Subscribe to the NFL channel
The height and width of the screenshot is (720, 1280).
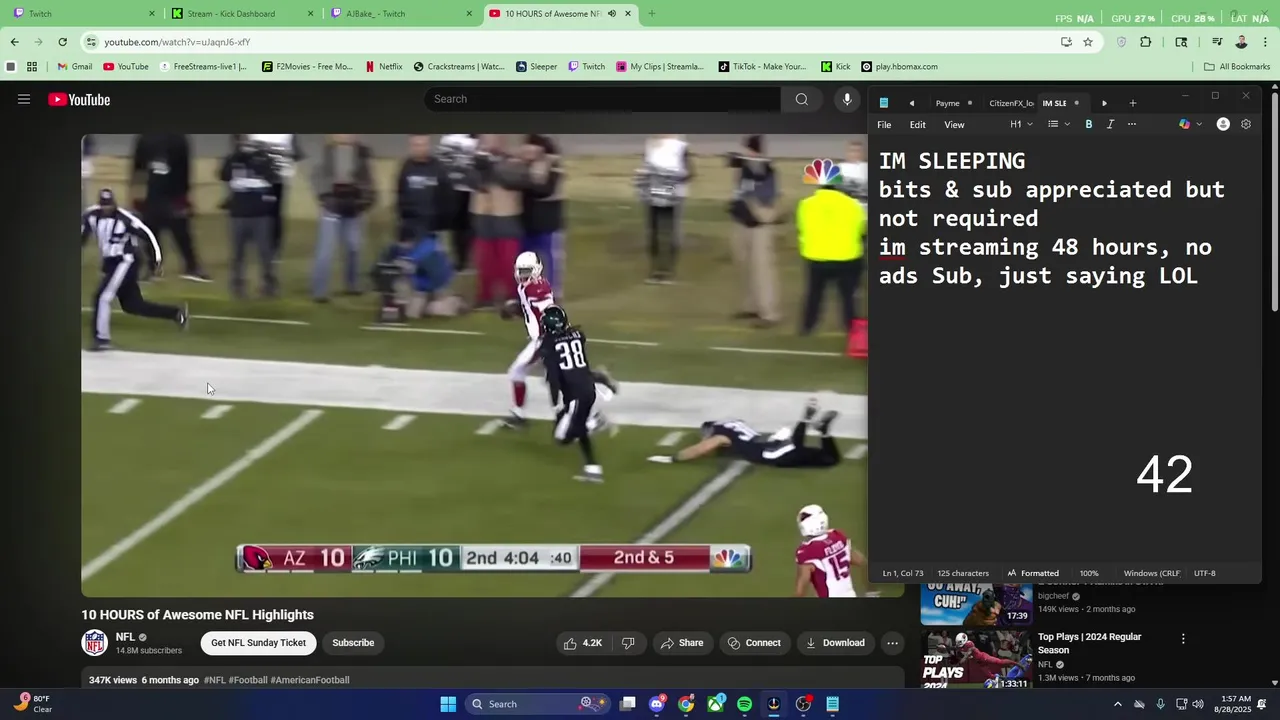coord(353,643)
